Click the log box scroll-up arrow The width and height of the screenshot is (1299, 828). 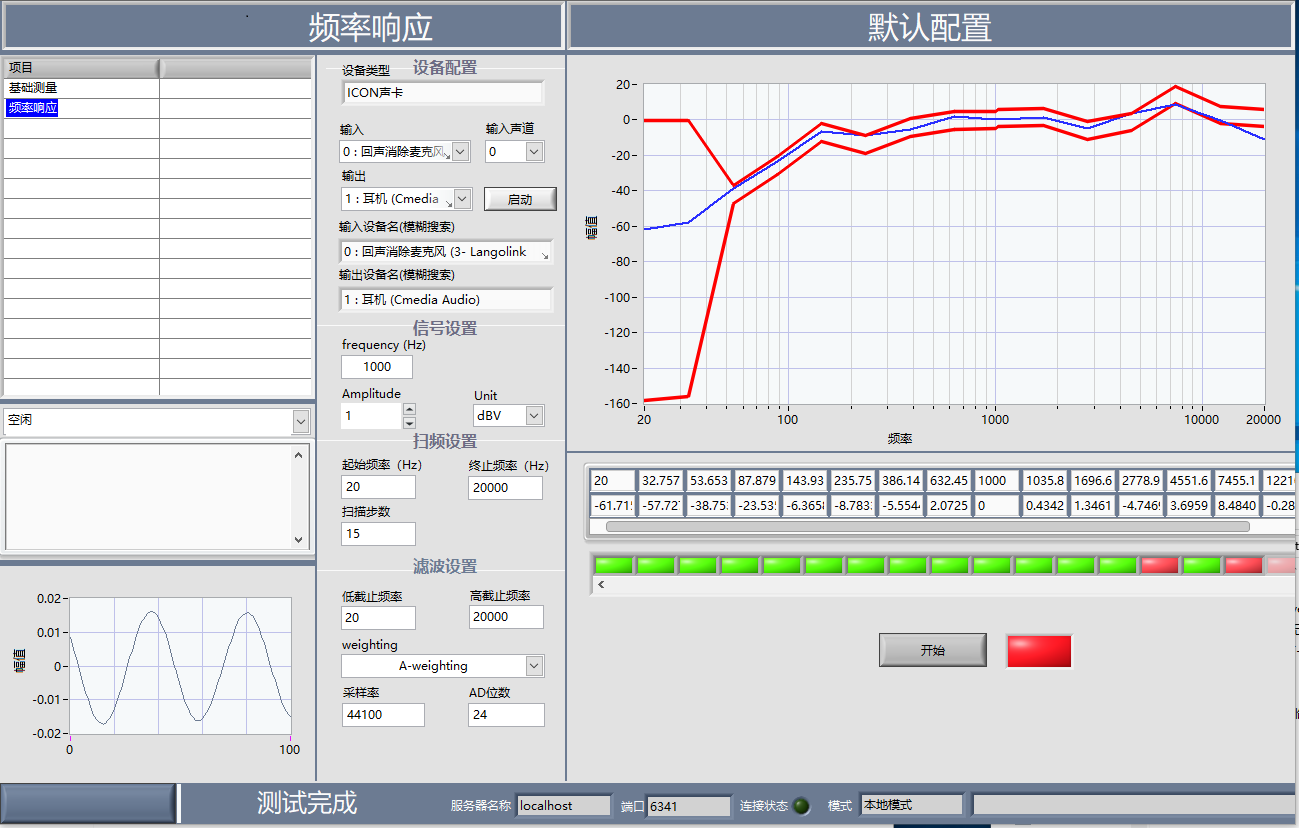pos(298,455)
